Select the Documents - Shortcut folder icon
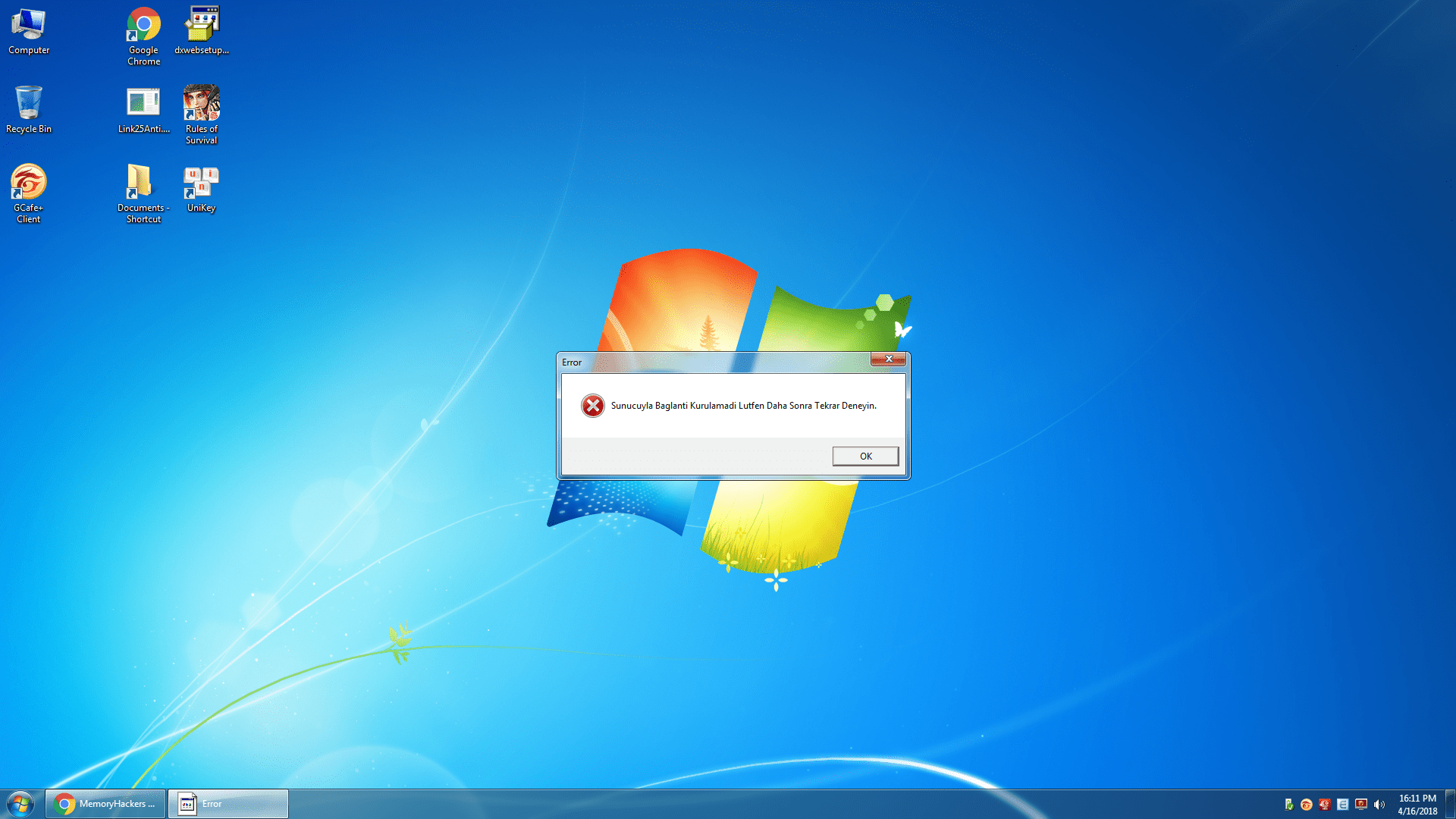 (143, 193)
